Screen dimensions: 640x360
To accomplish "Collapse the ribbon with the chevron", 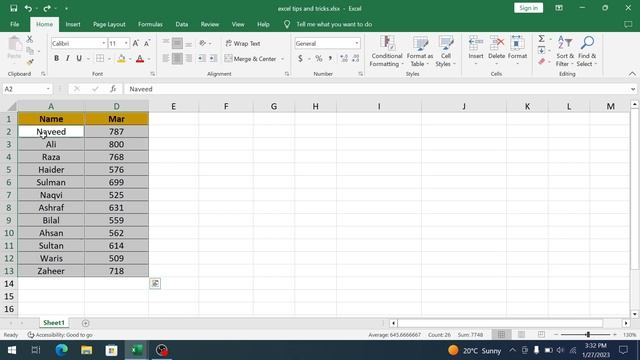I will tap(632, 74).
